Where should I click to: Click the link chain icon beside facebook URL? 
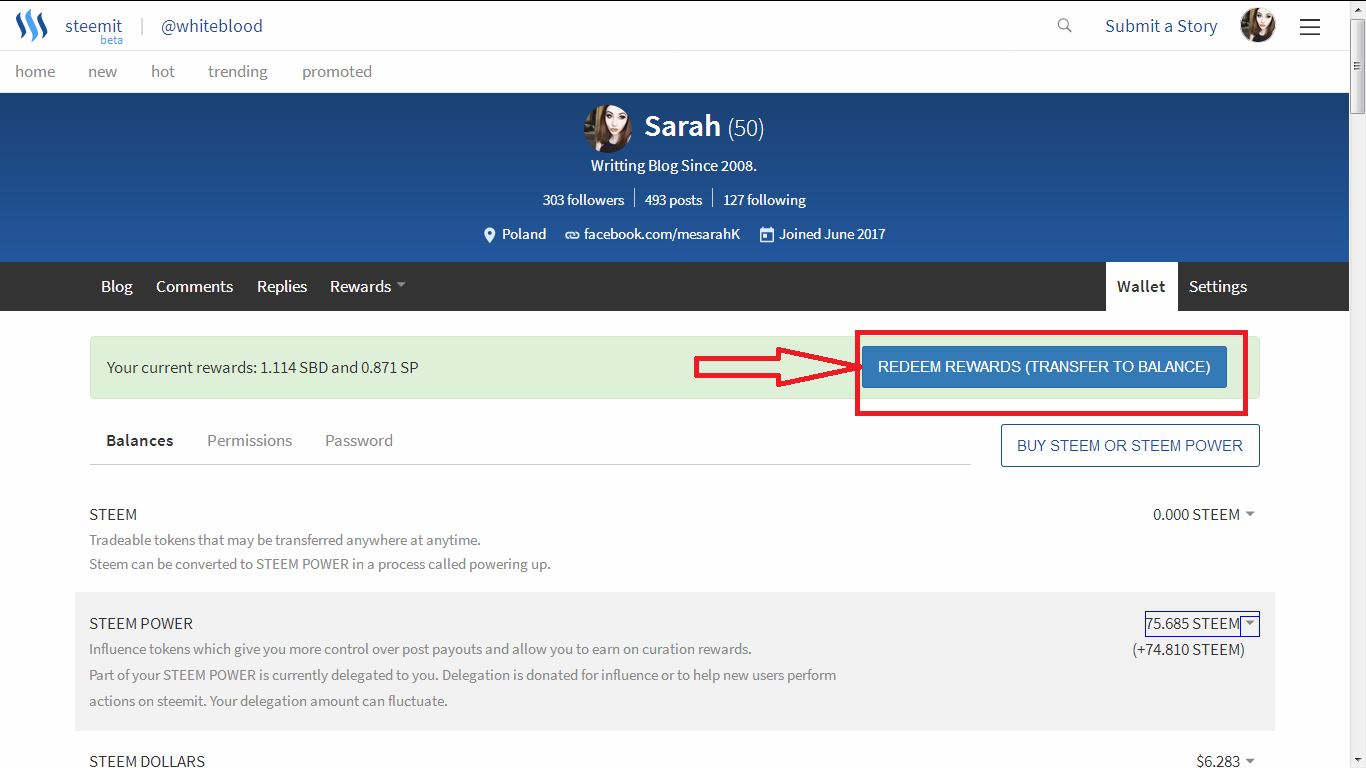(572, 235)
